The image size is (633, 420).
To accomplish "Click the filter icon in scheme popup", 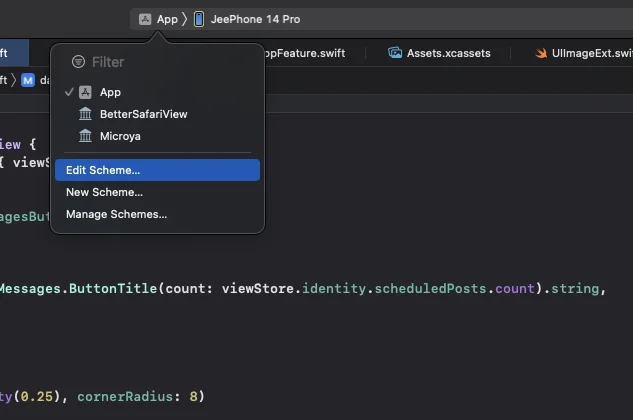I will [78, 62].
